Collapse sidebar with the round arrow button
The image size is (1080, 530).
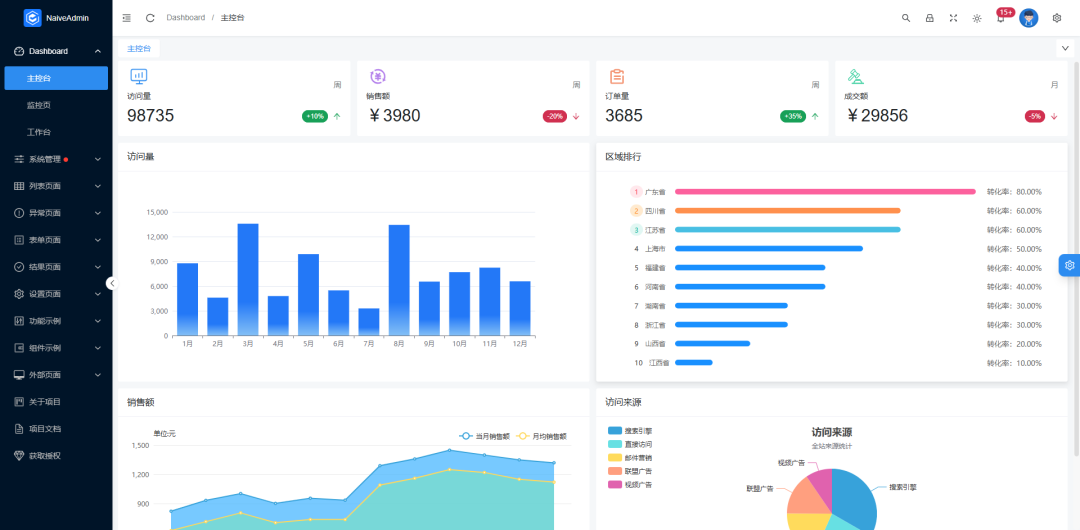click(112, 283)
